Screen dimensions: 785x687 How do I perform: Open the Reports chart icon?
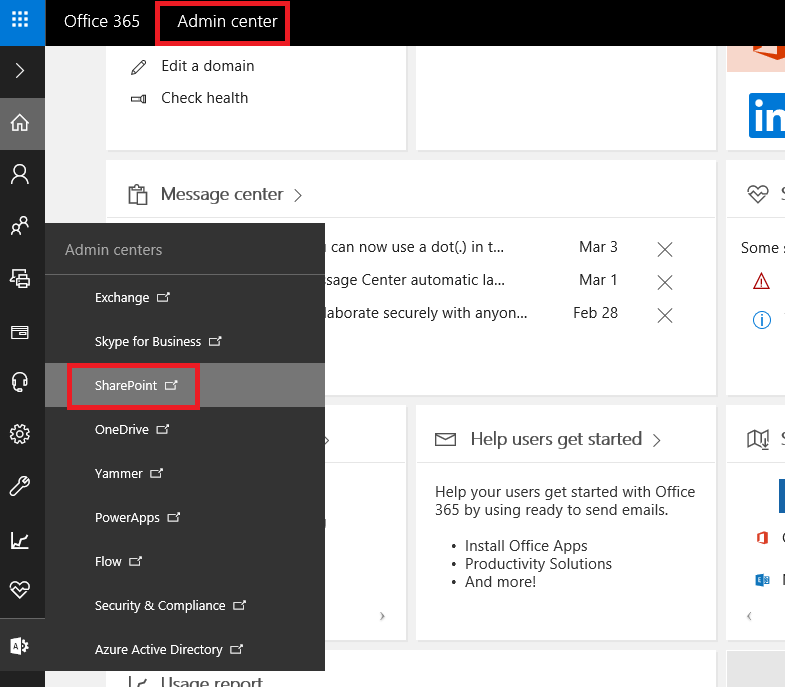click(x=20, y=540)
